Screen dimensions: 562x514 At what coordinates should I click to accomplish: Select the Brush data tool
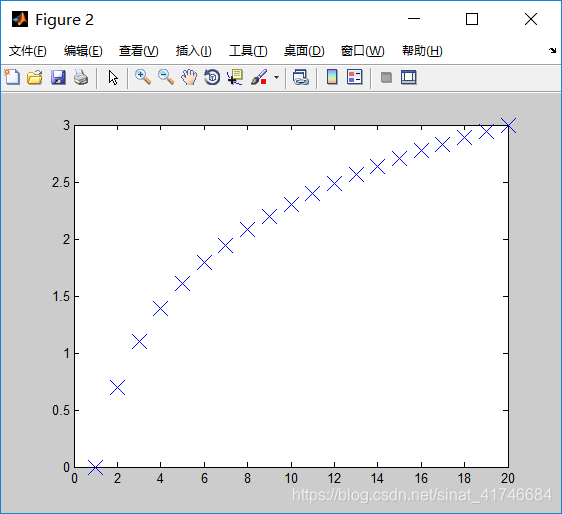point(259,77)
